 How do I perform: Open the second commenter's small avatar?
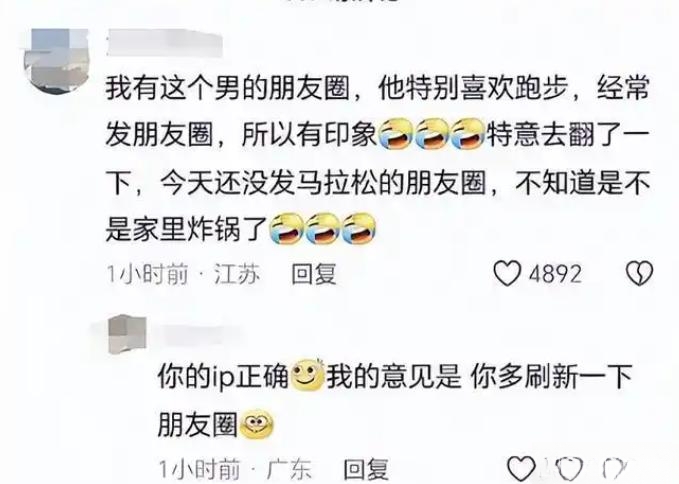[127, 334]
